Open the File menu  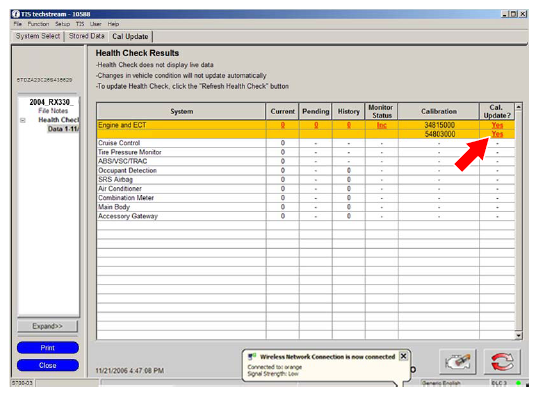[17, 24]
